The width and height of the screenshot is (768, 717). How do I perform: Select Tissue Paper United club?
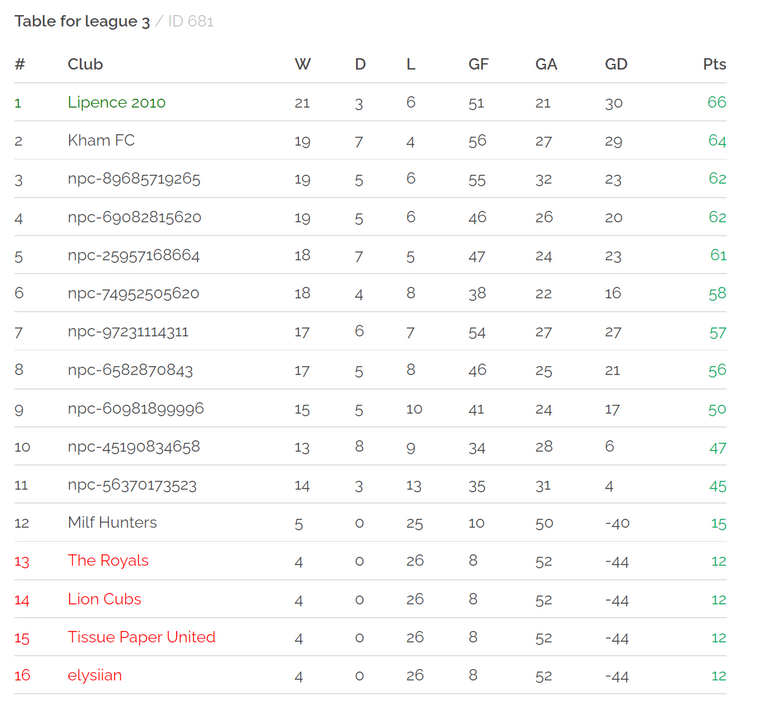(142, 637)
